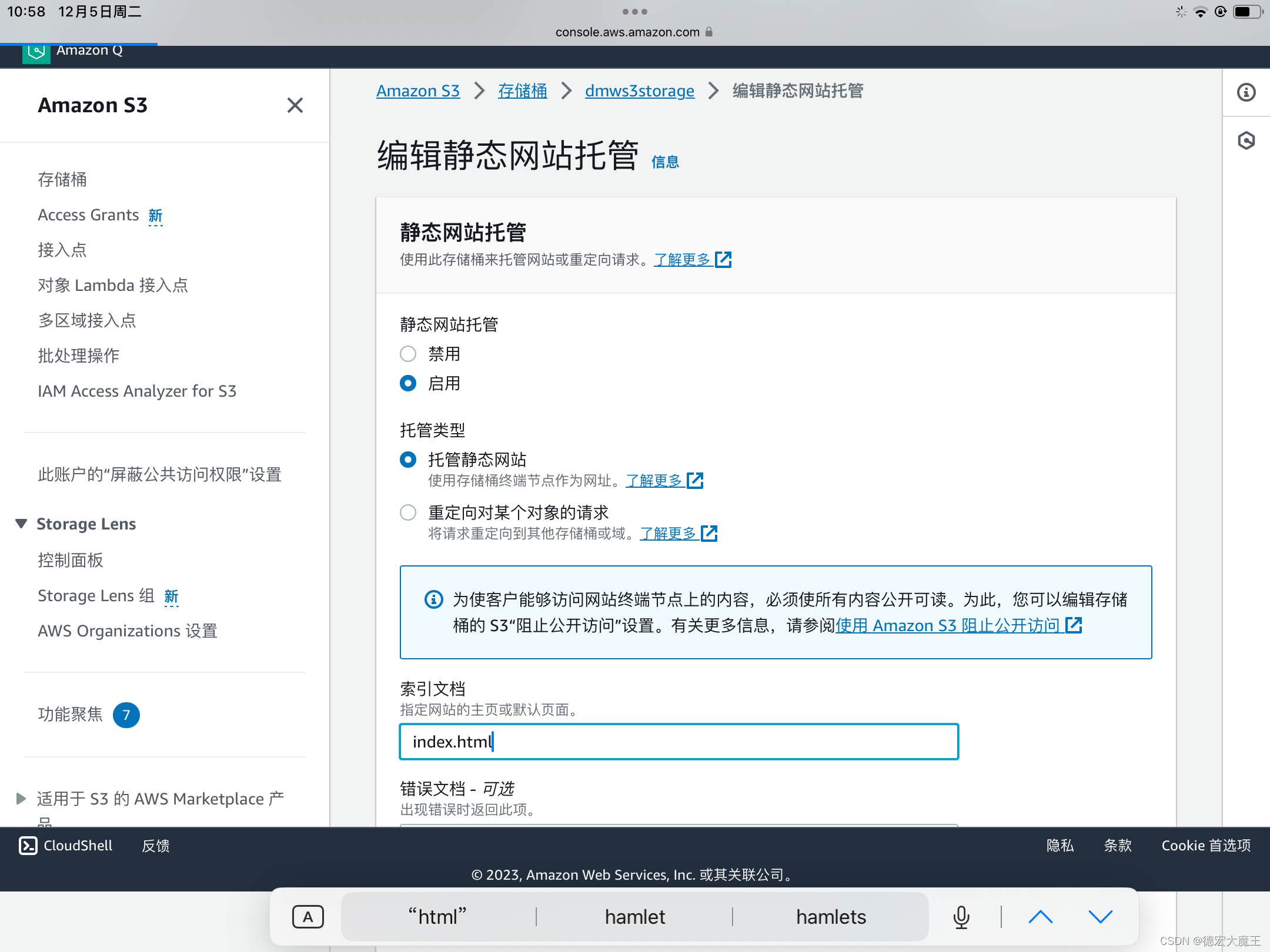
Task: Open Storage Lens 组 in sidebar
Action: (x=96, y=595)
